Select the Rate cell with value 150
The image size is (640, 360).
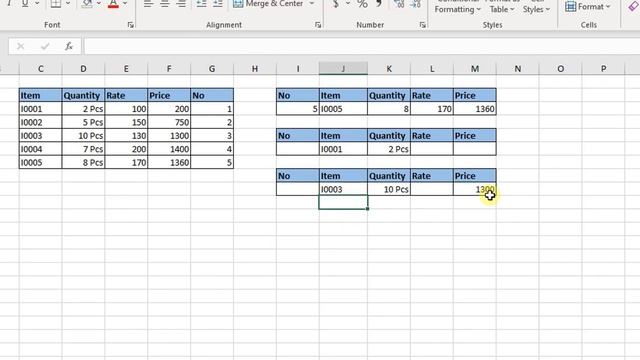pyautogui.click(x=126, y=122)
